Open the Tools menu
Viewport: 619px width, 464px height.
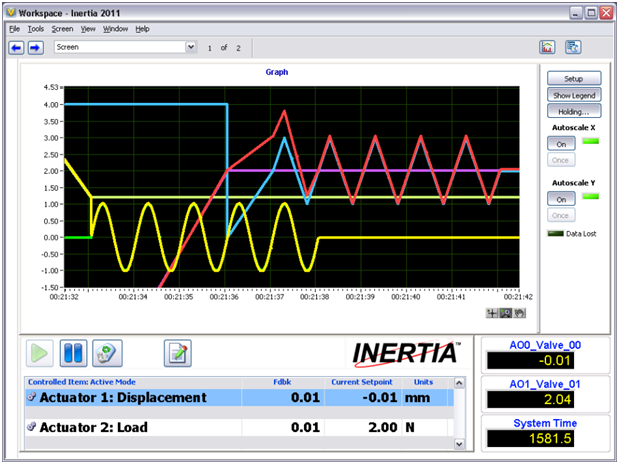36,29
